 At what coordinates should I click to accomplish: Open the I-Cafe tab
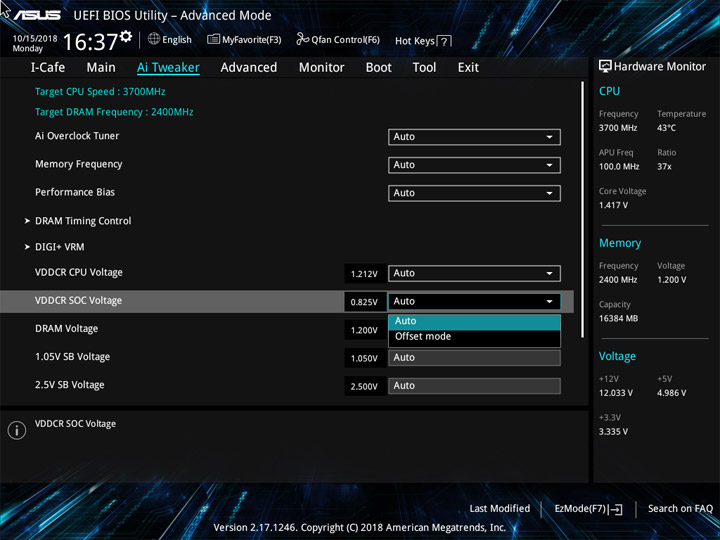[x=48, y=68]
